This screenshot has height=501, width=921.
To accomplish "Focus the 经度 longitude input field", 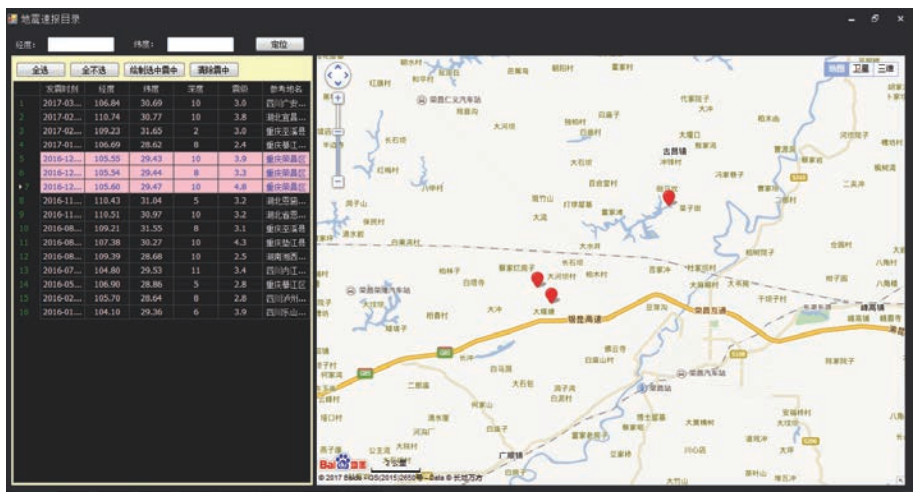I will click(x=81, y=44).
